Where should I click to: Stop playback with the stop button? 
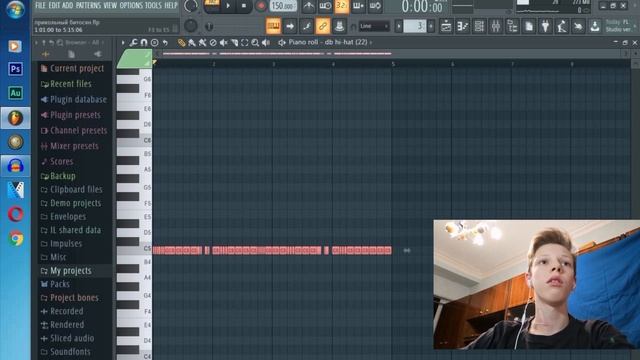244,6
